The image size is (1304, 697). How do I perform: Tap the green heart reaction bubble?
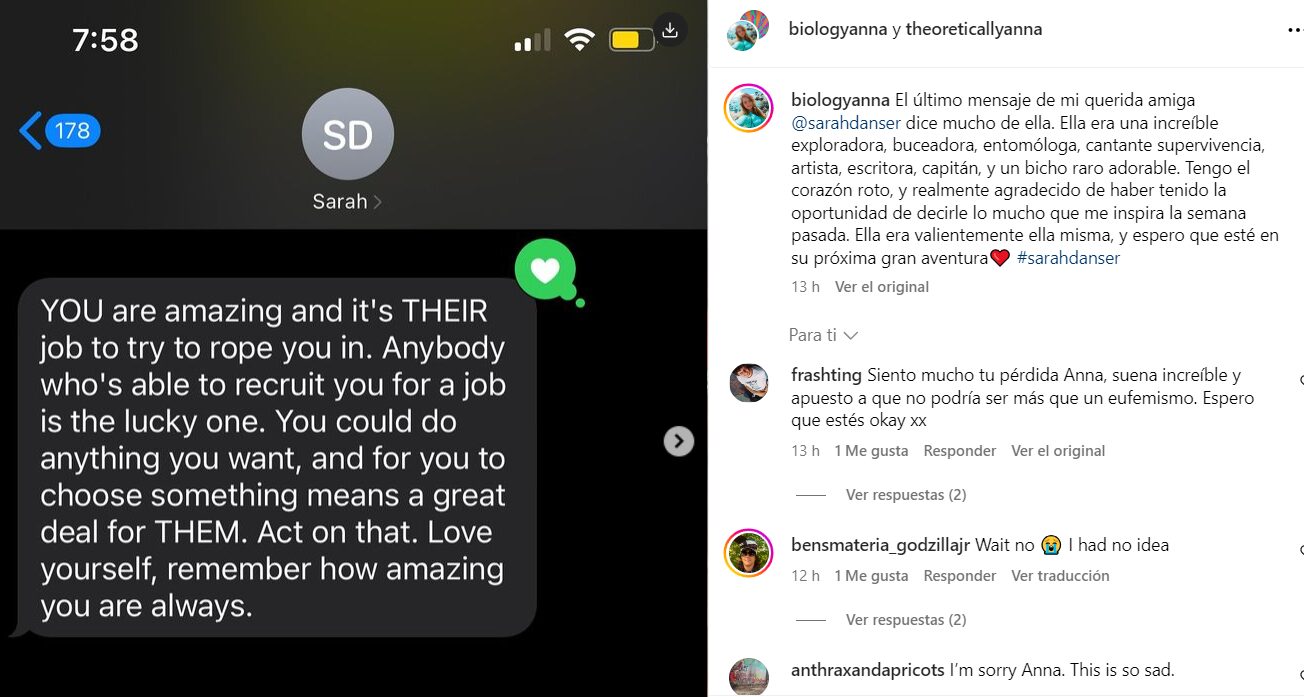coord(546,270)
